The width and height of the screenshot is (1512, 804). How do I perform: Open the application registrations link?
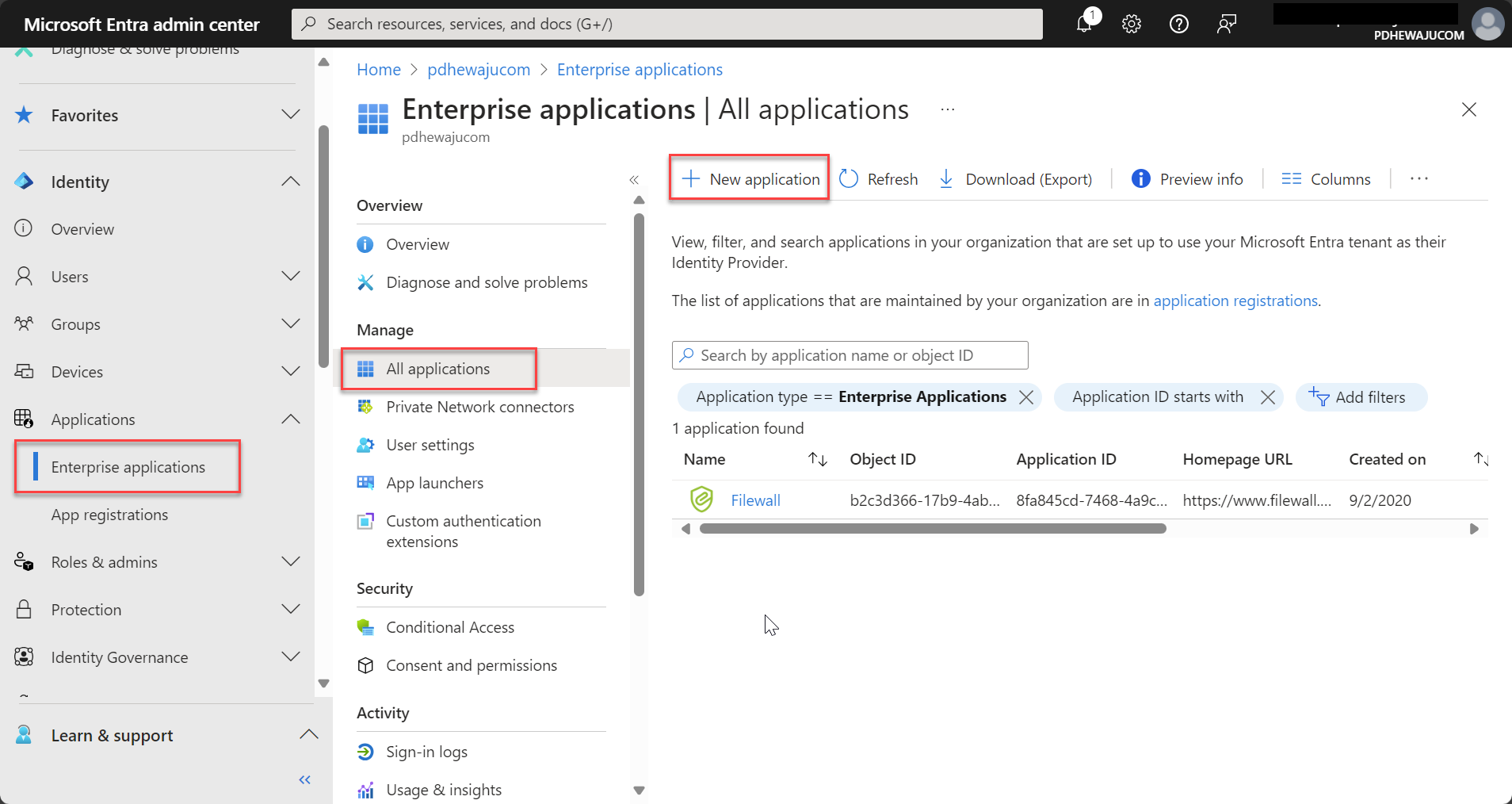[1235, 301]
